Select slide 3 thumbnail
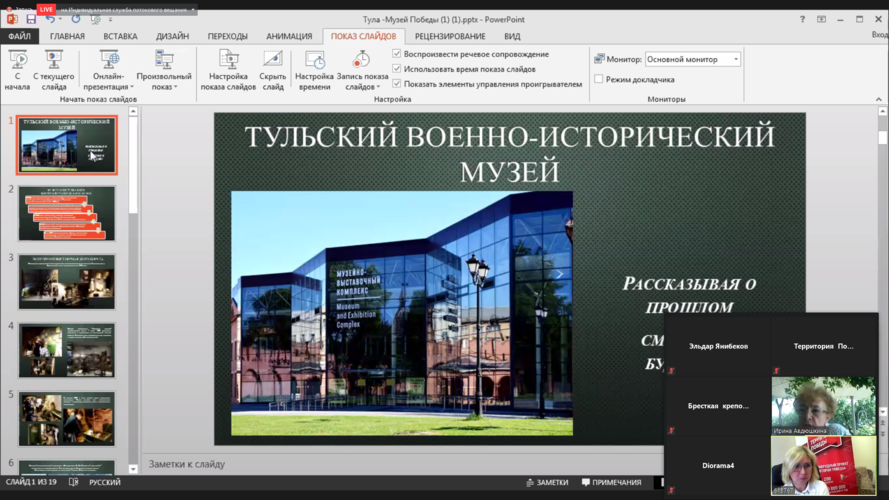Viewport: 889px width, 500px height. pyautogui.click(x=67, y=282)
